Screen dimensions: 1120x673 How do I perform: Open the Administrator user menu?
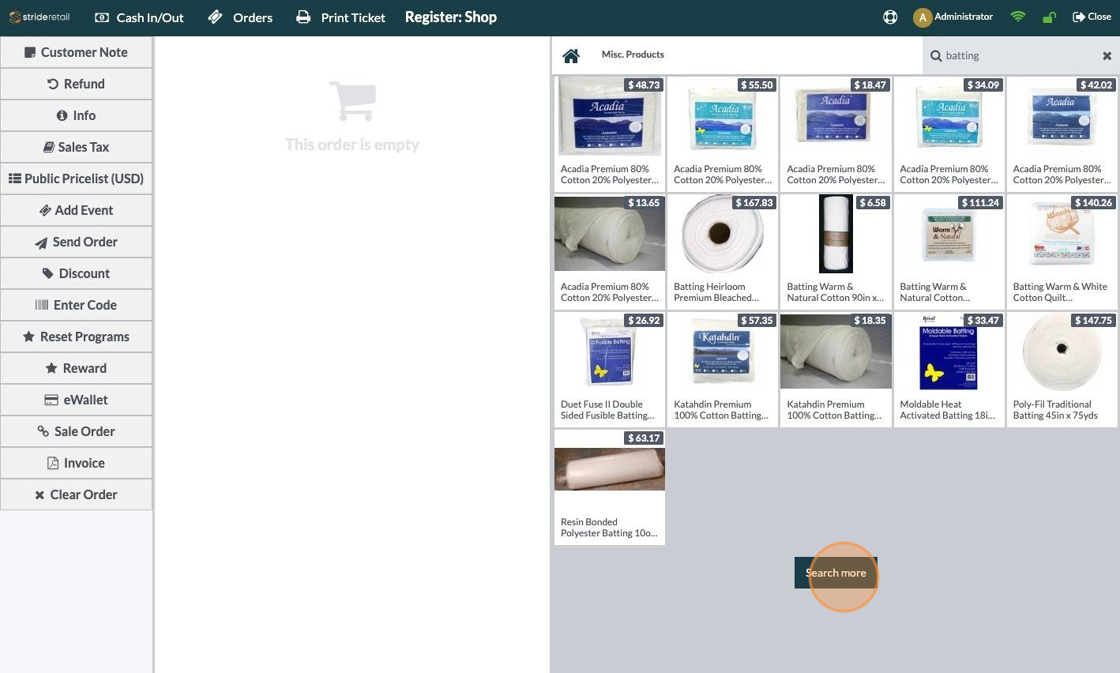(x=953, y=17)
